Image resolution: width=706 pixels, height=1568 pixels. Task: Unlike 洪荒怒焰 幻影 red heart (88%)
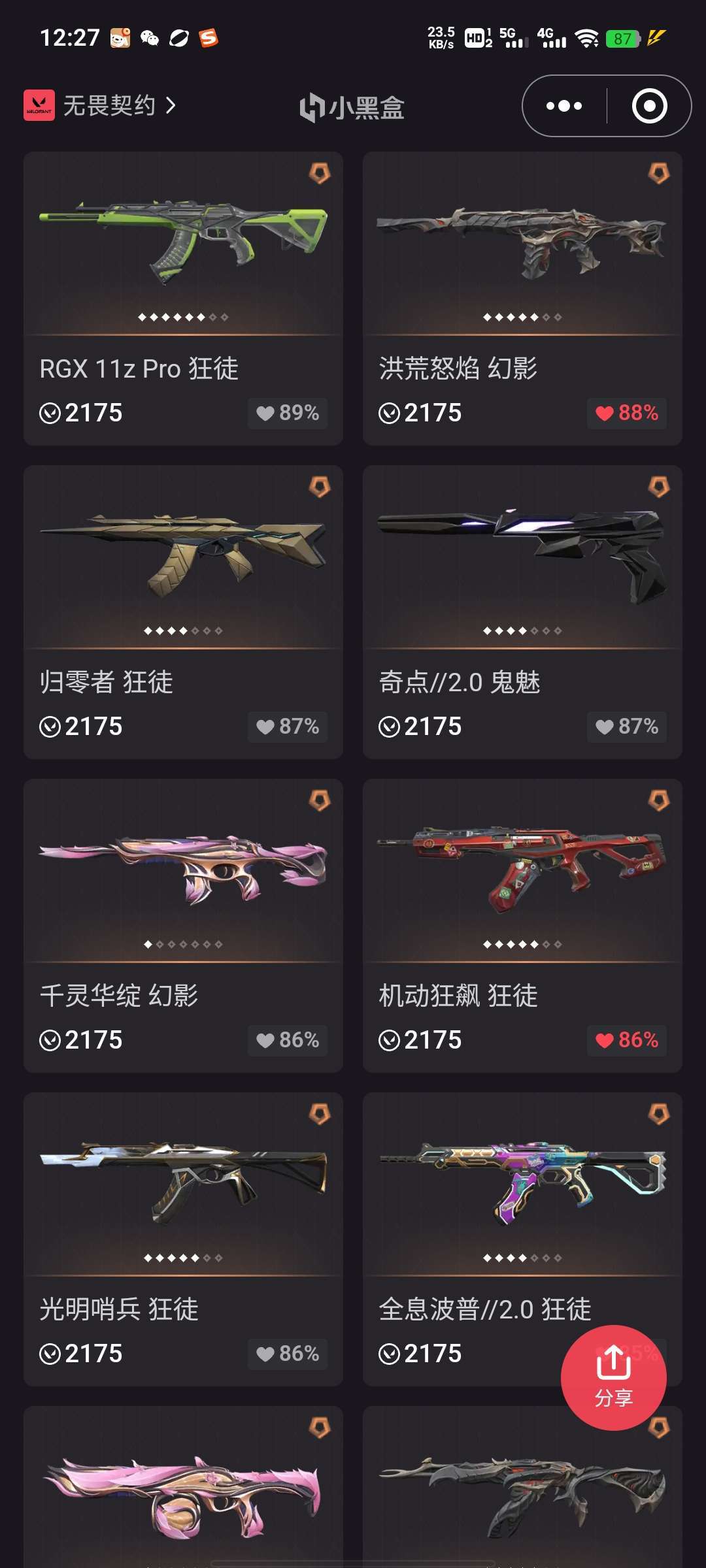tap(627, 413)
